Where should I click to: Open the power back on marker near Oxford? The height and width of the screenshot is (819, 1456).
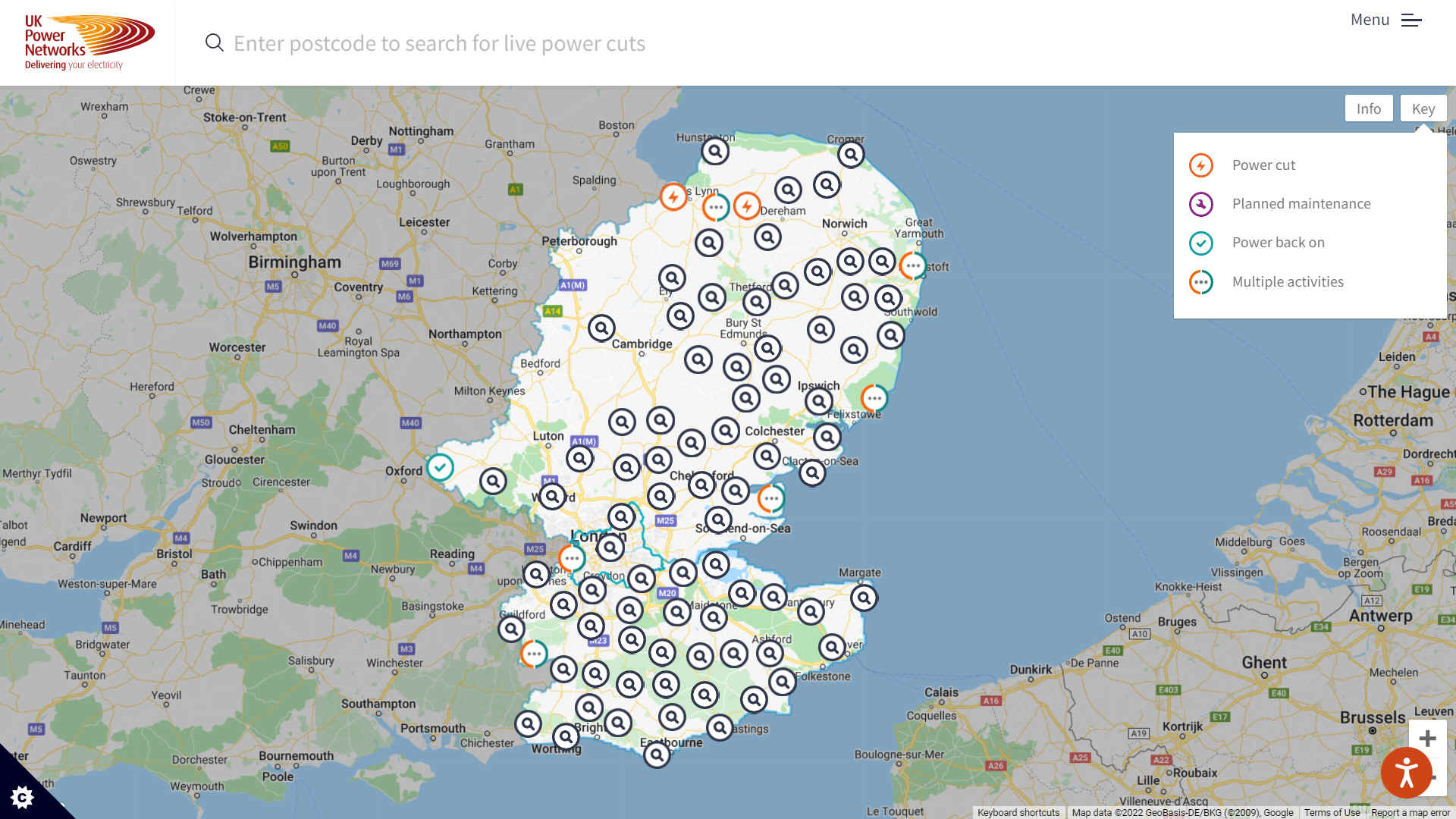tap(440, 467)
